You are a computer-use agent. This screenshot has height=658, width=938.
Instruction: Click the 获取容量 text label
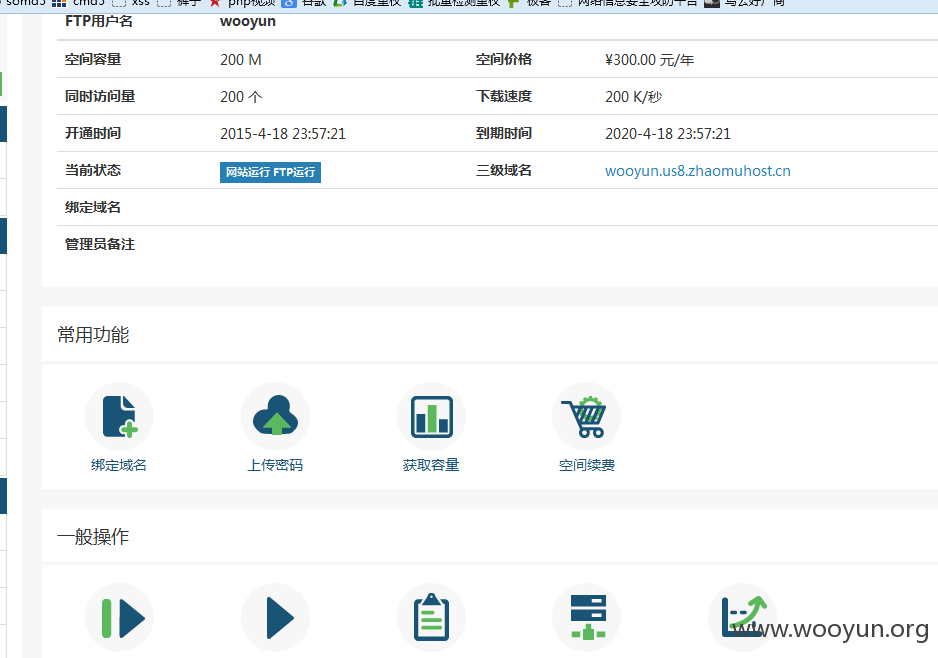431,465
